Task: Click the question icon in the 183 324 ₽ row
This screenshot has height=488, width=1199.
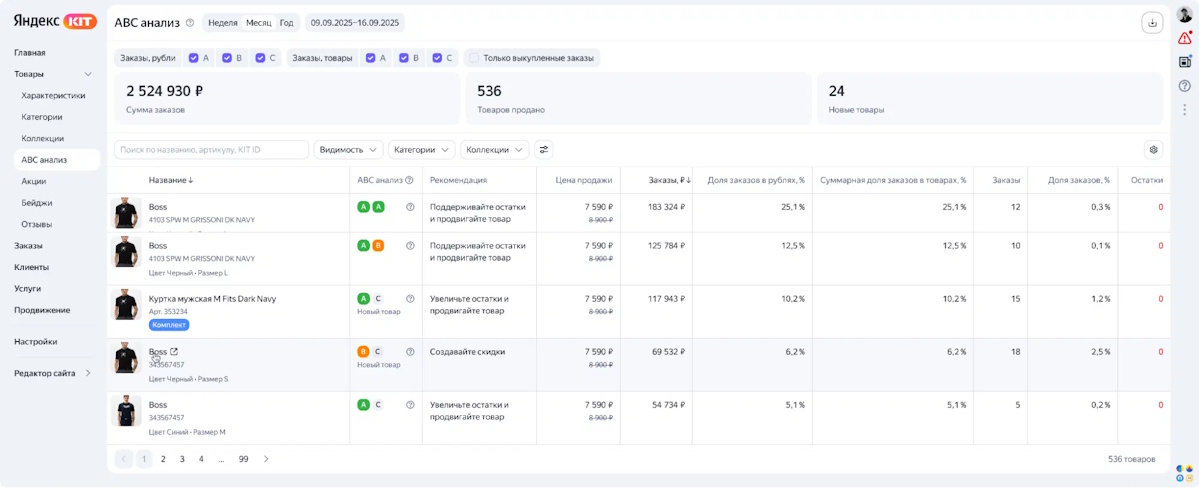Action: (410, 207)
